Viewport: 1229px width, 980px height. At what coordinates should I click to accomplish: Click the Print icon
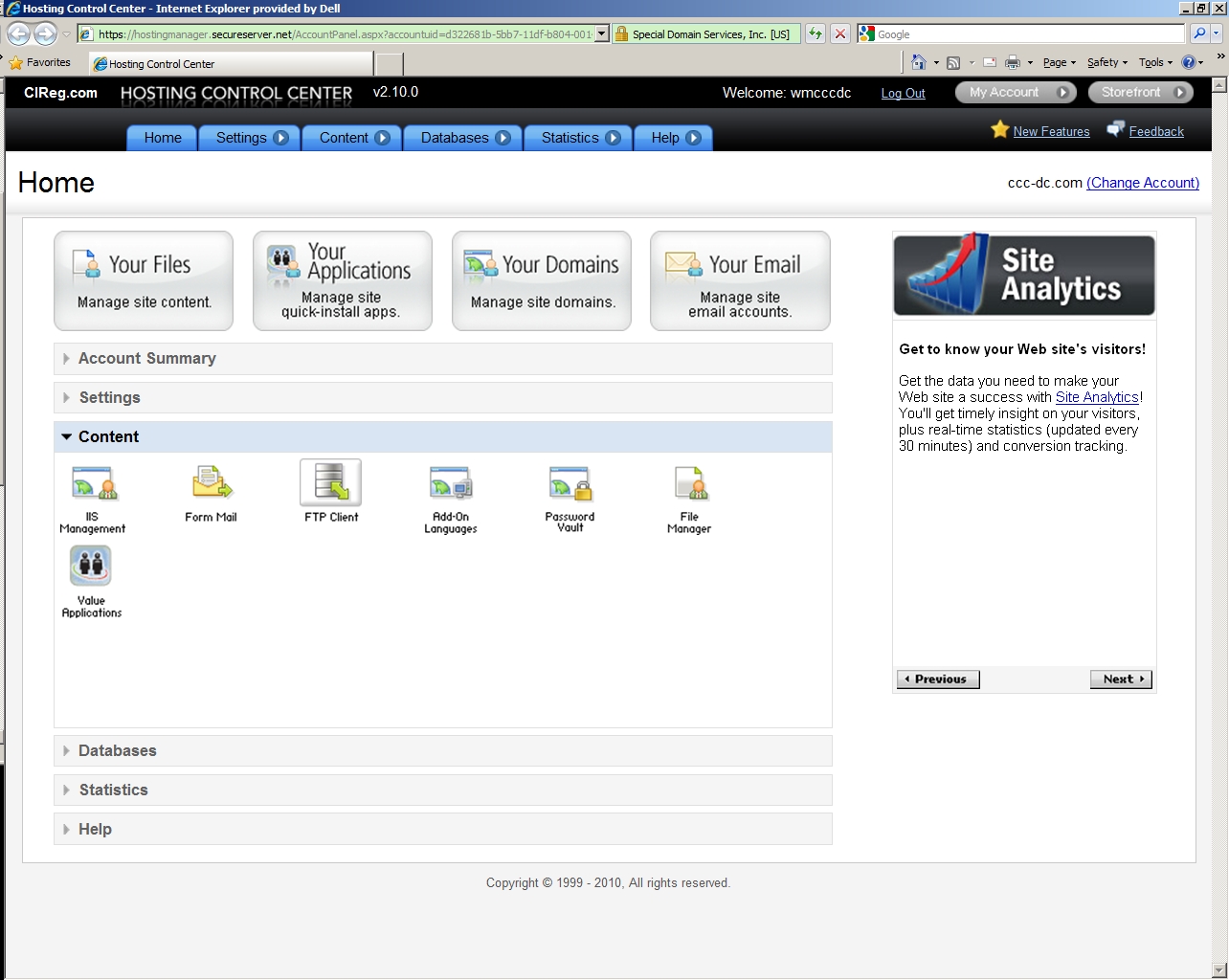coord(1013,62)
